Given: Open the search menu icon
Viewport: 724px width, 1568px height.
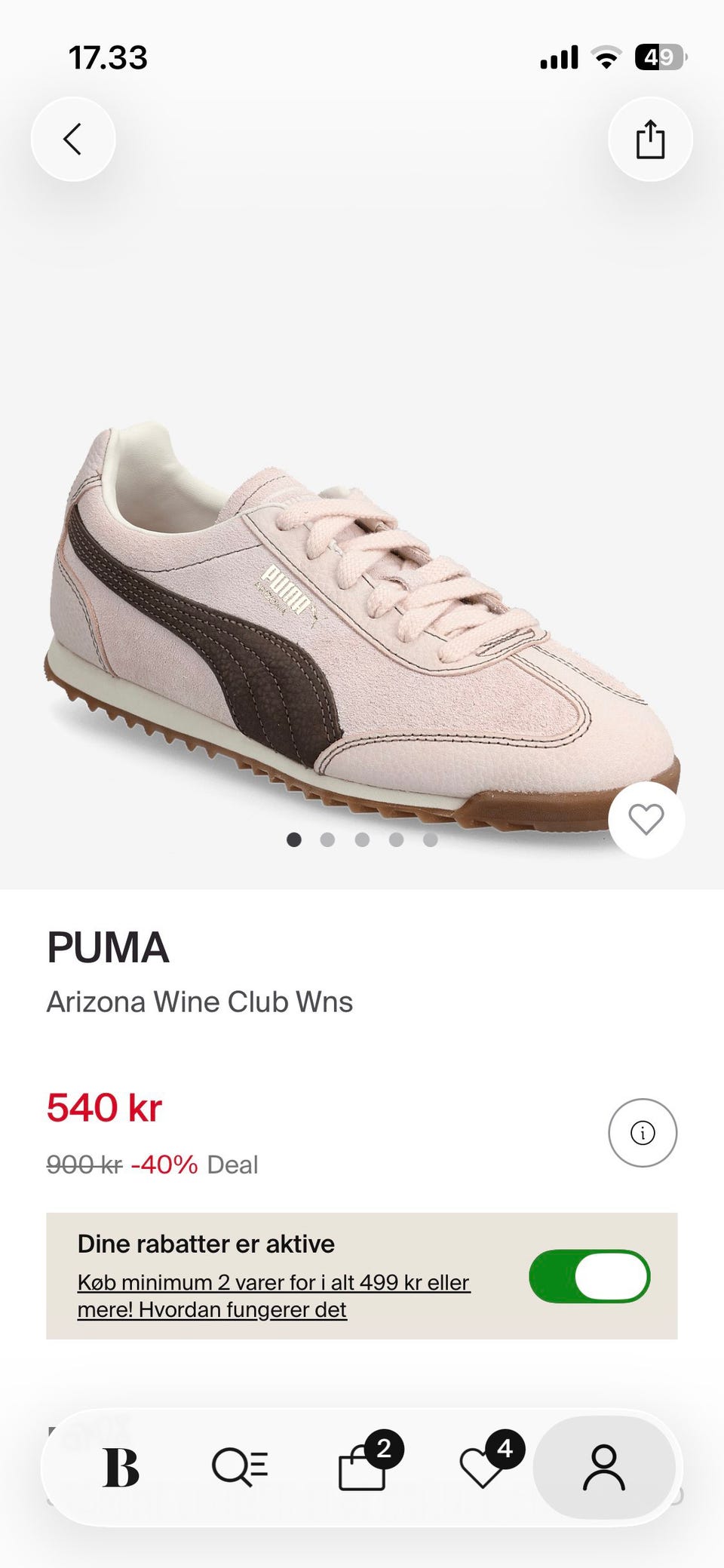Looking at the screenshot, I should [240, 1468].
